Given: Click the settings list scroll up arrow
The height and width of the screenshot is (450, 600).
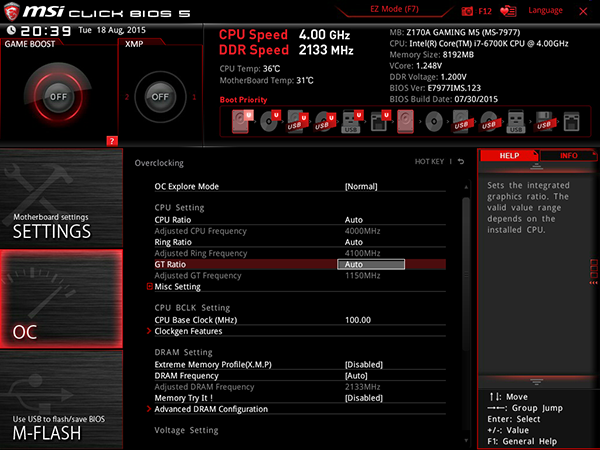Looking at the screenshot, I should [x=466, y=187].
